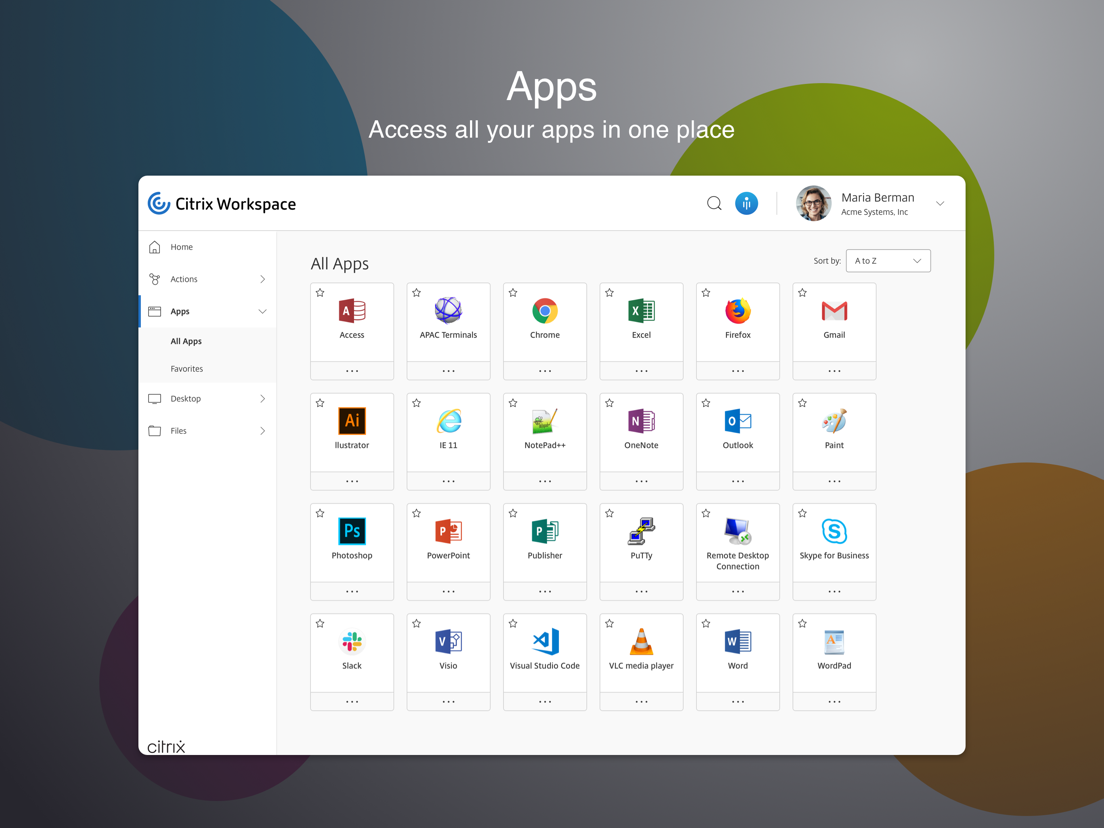Image resolution: width=1104 pixels, height=828 pixels.
Task: Open more options dots under PuTTY
Action: point(641,591)
